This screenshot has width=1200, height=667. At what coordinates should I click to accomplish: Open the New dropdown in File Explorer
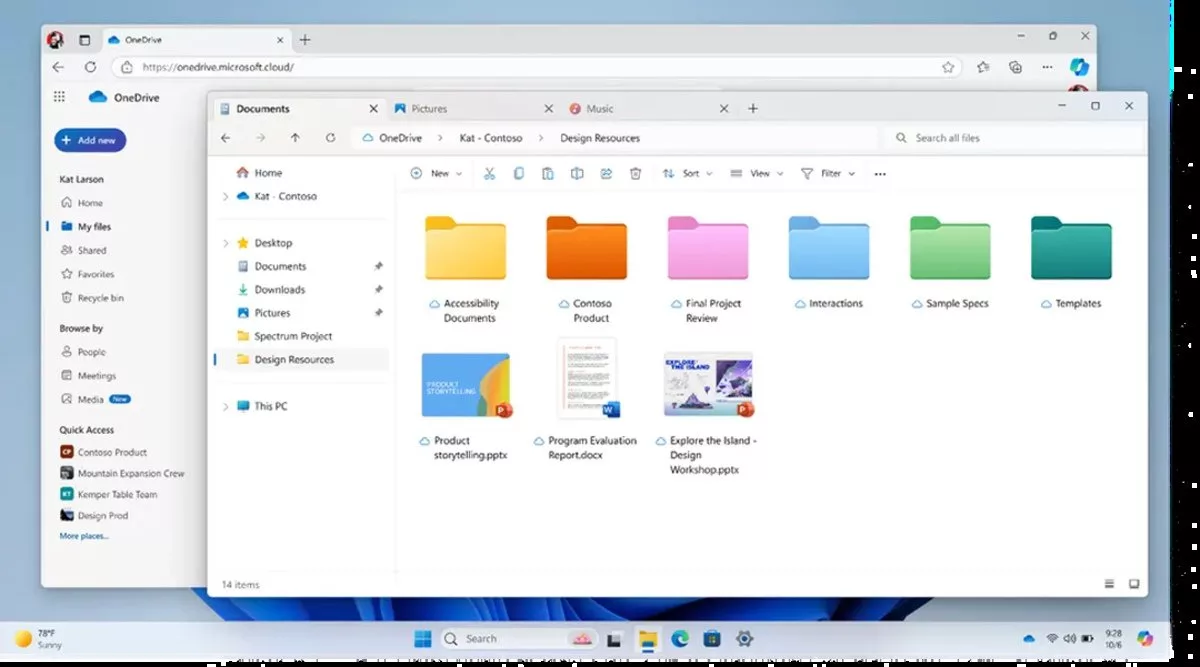(437, 173)
